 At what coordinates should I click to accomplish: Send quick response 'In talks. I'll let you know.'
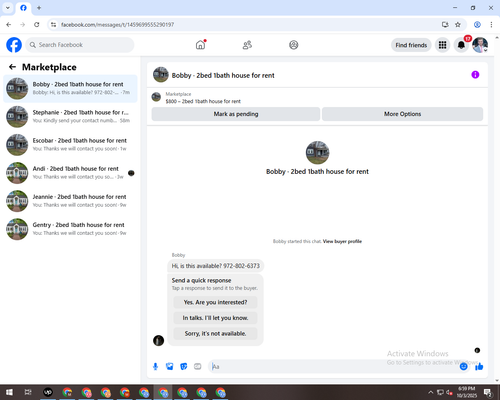click(215, 318)
